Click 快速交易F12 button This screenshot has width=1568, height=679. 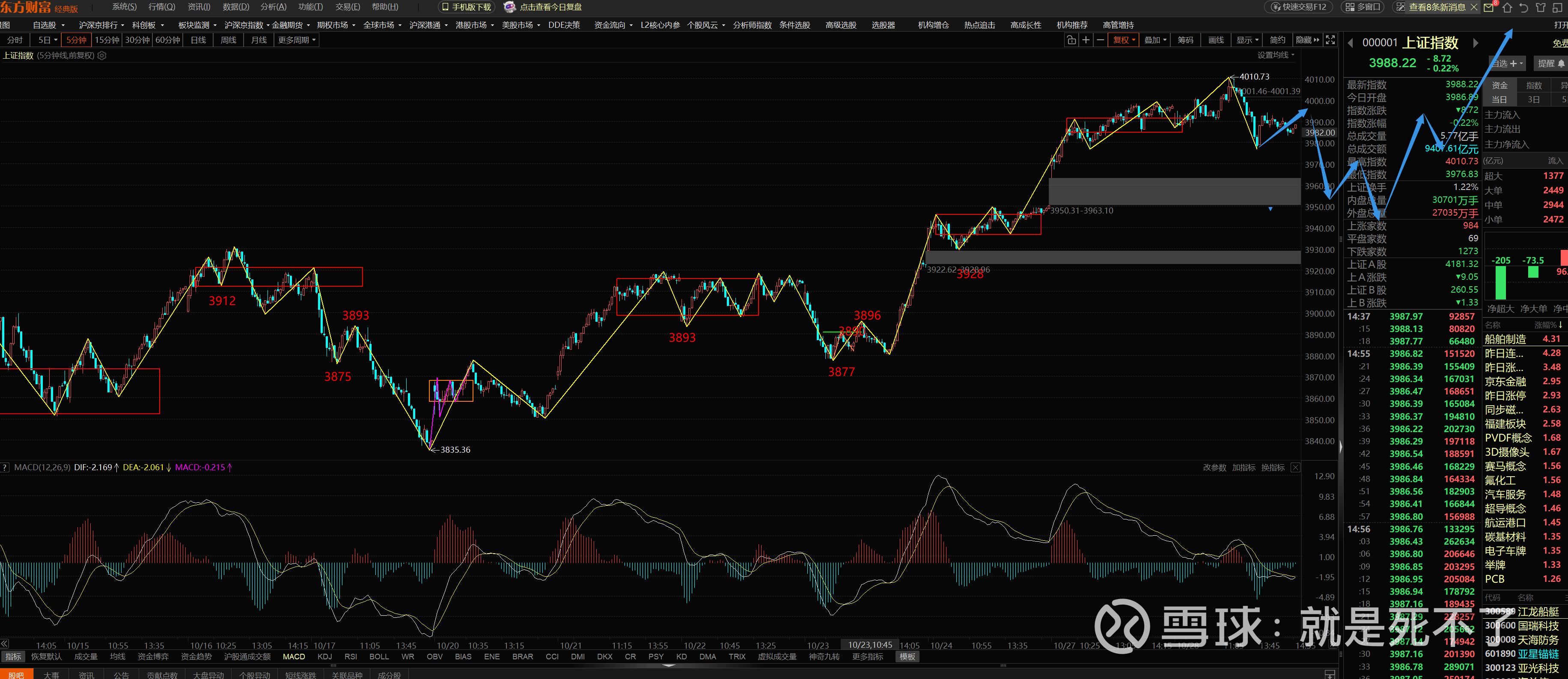[1300, 7]
